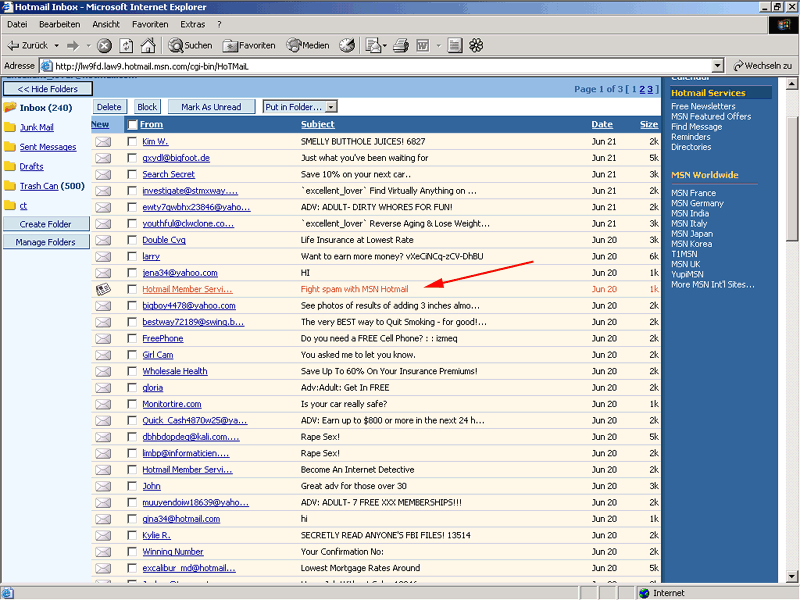Viewport: 800px width, 600px height.
Task: Sort messages by the Subject column
Action: coord(317,124)
